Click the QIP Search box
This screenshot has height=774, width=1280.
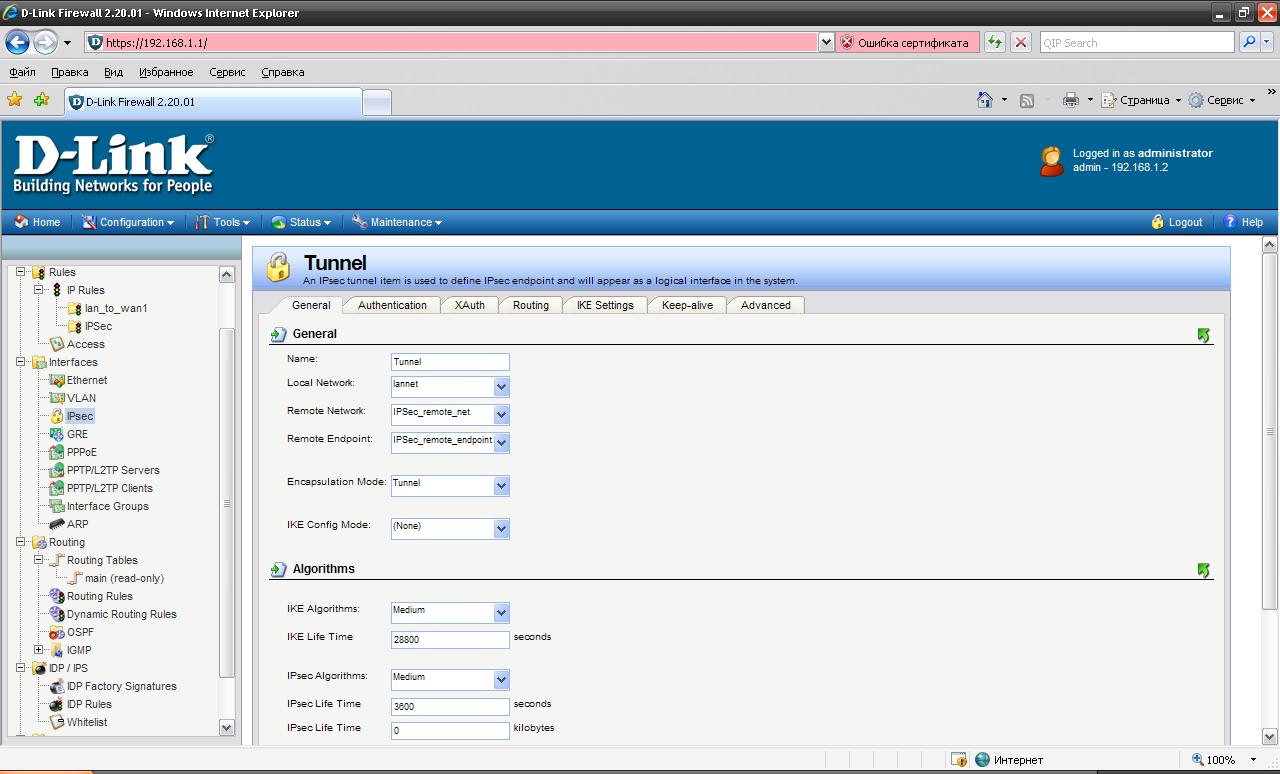(x=1137, y=43)
